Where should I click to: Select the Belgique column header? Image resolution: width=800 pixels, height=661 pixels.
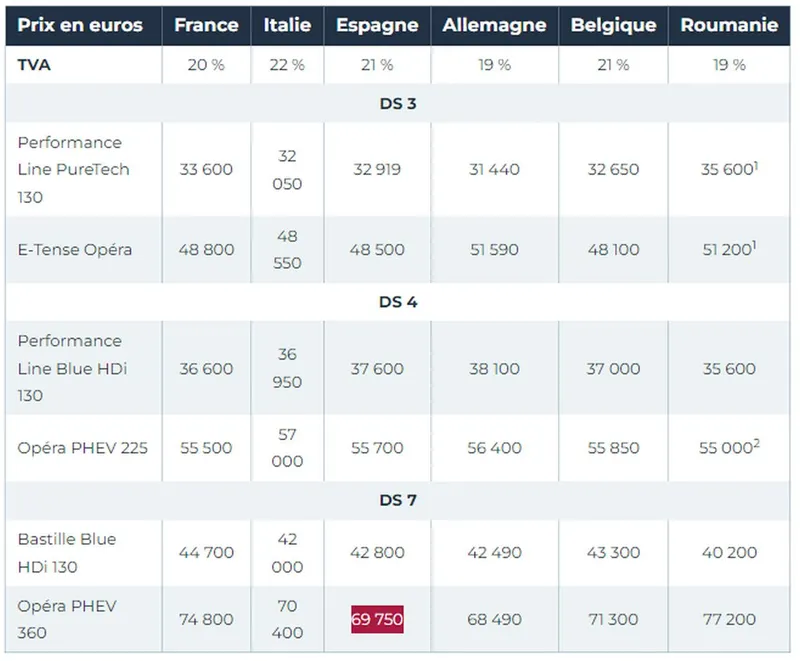(x=613, y=25)
